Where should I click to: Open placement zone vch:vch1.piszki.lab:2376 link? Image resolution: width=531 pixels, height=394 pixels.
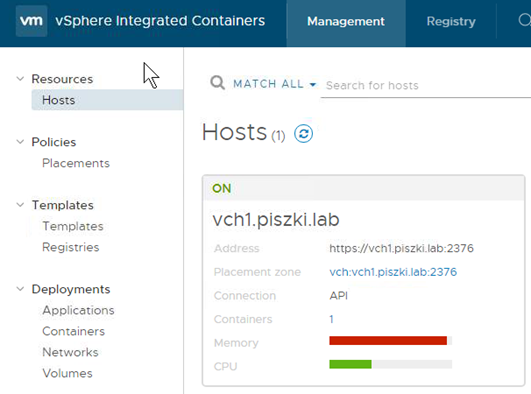click(x=393, y=272)
